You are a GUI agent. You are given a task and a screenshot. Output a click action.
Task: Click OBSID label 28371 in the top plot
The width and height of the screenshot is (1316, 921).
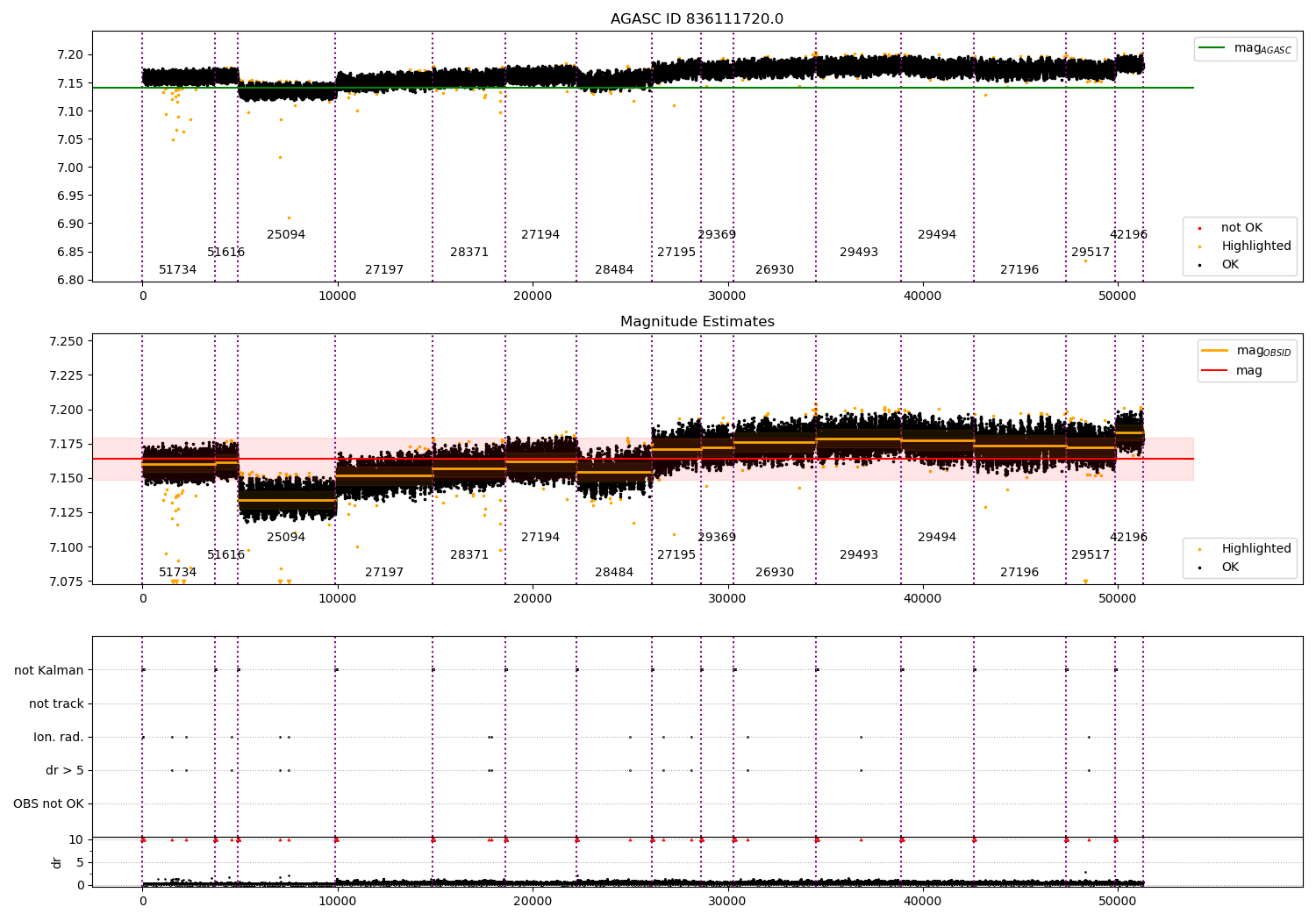click(469, 253)
